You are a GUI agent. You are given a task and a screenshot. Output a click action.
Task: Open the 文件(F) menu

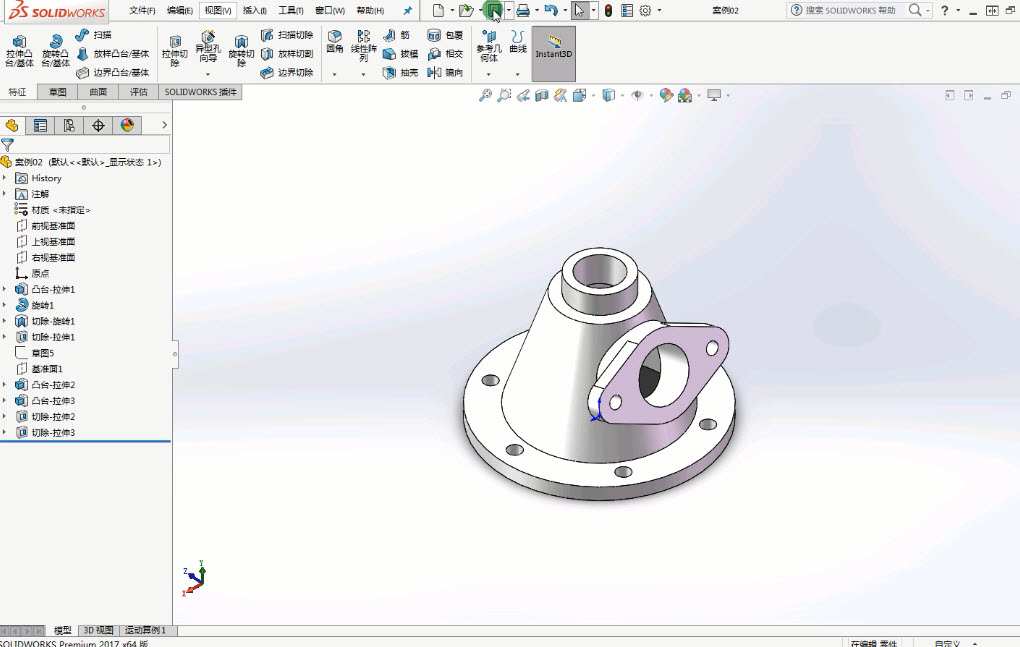(142, 10)
